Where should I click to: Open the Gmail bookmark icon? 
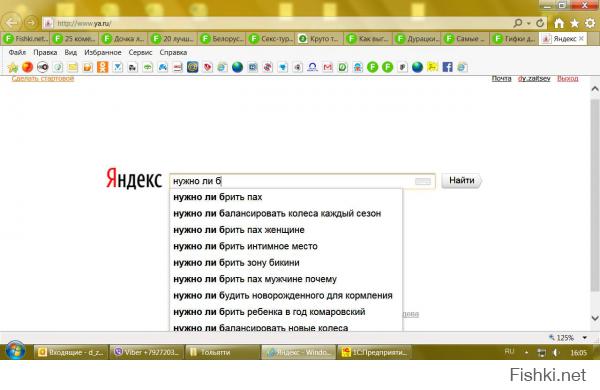[x=328, y=67]
